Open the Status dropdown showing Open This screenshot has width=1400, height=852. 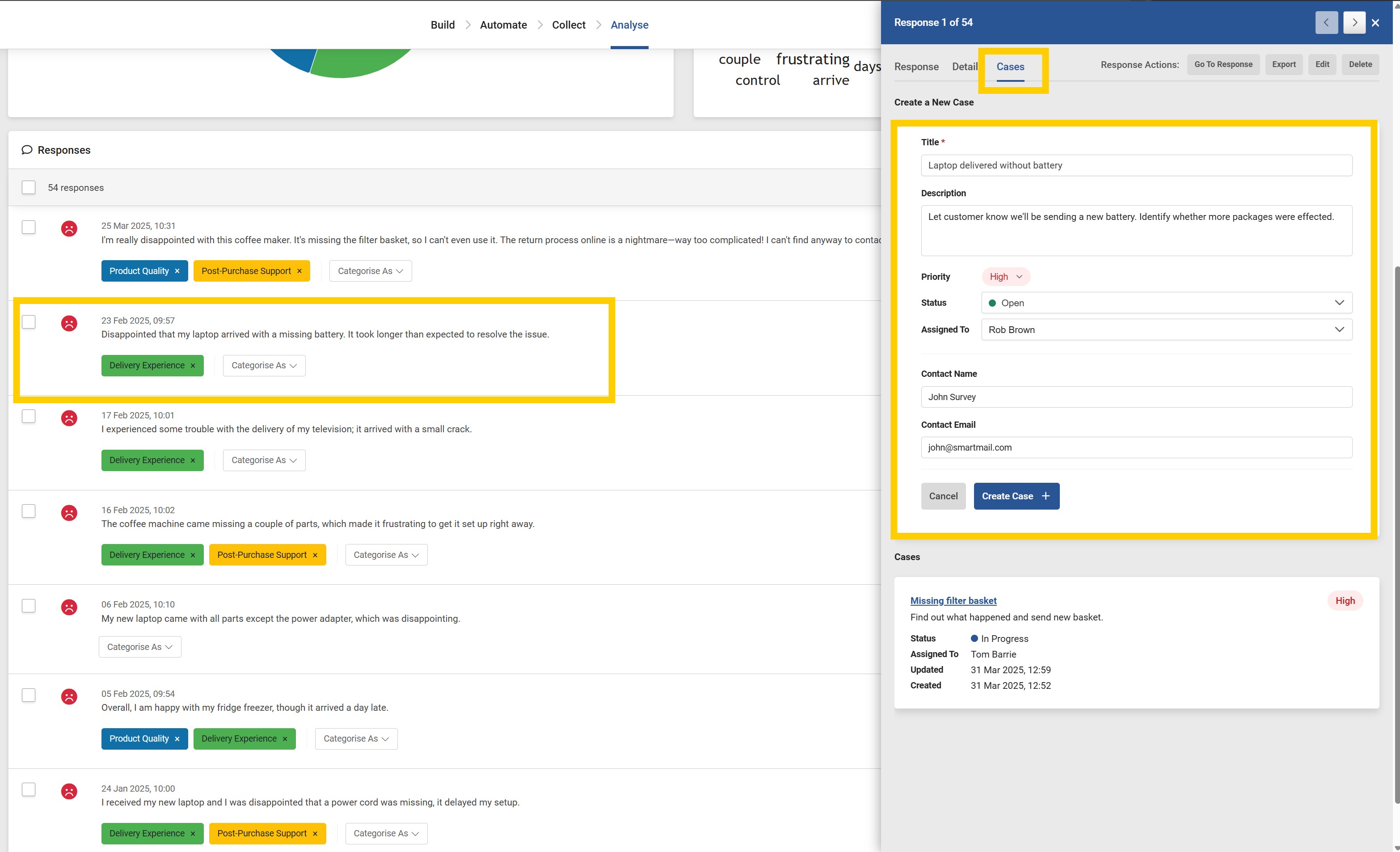pos(1167,303)
